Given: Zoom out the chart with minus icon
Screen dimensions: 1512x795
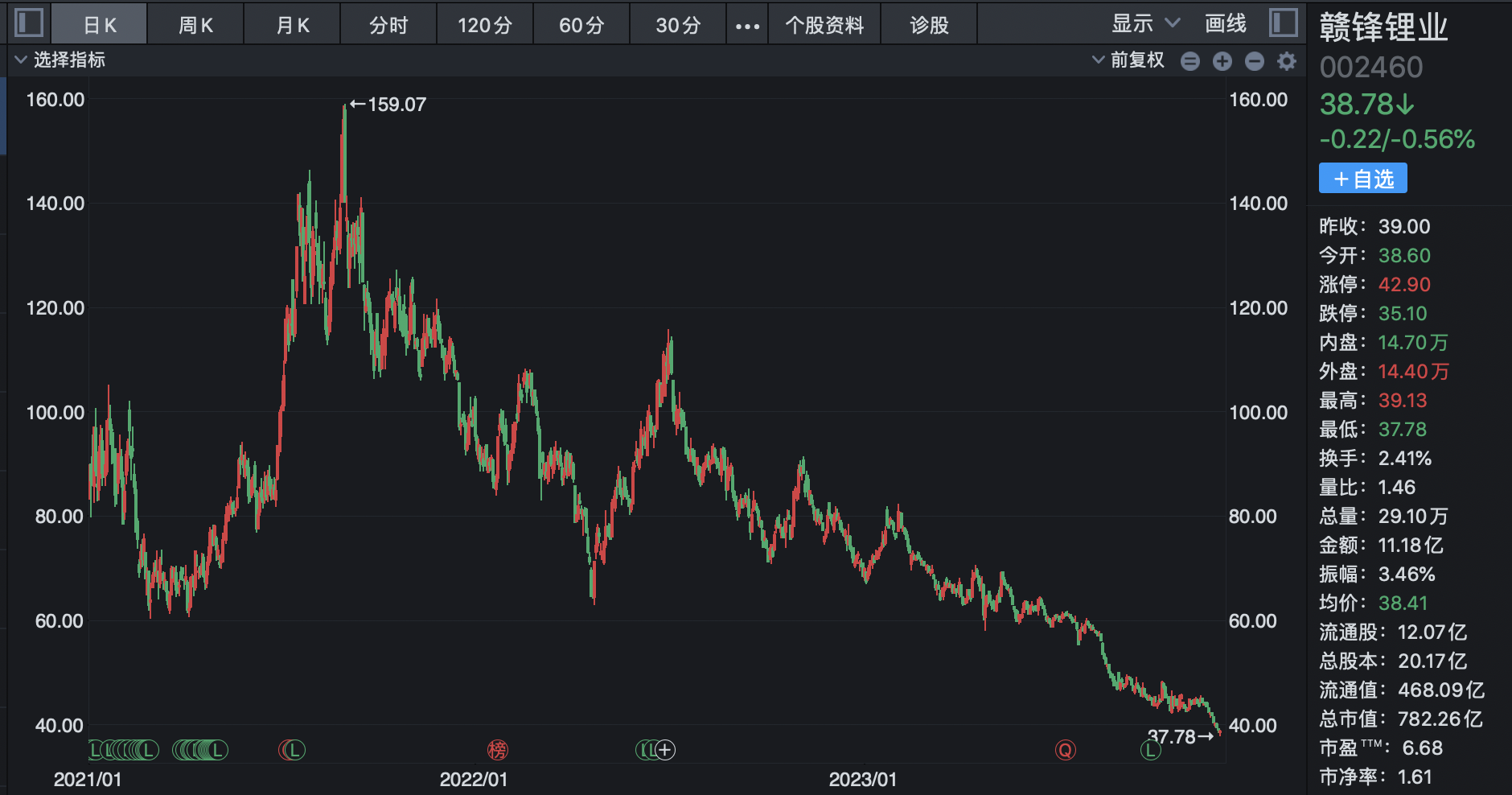Looking at the screenshot, I should tap(1255, 61).
